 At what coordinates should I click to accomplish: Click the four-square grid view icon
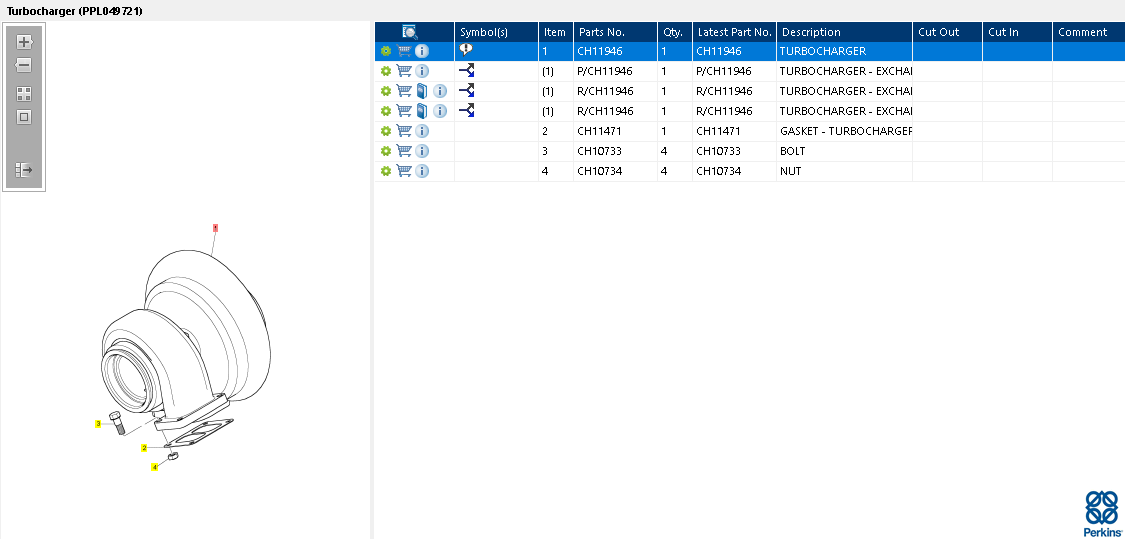click(x=24, y=94)
